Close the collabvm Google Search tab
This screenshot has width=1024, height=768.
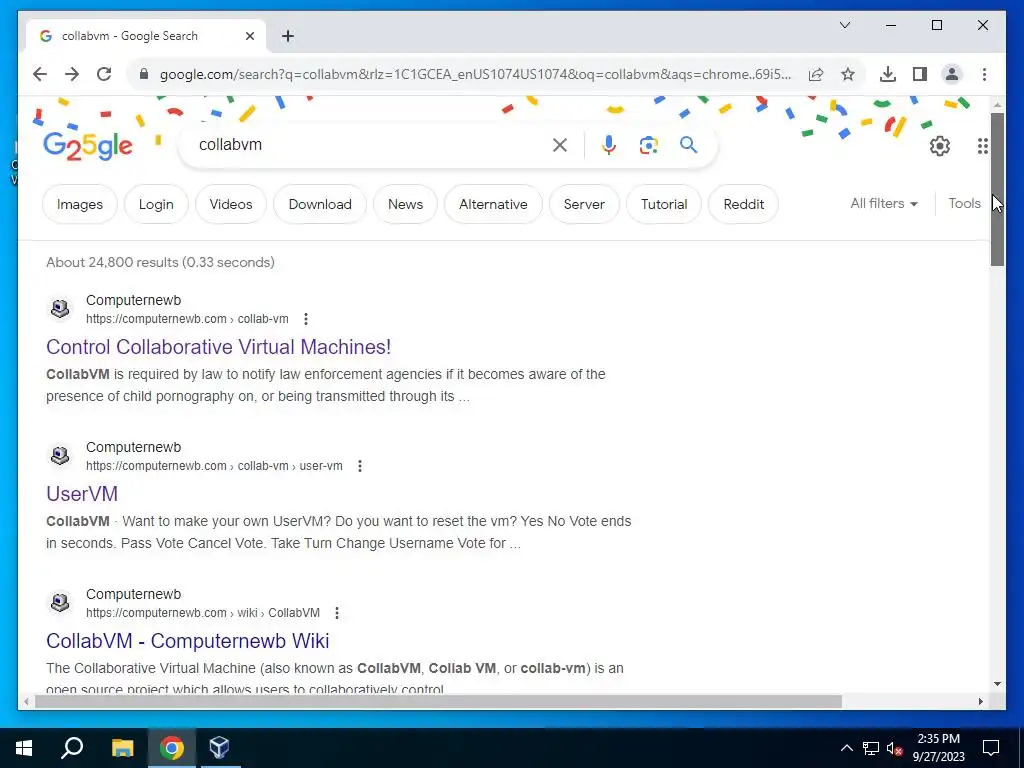(249, 36)
